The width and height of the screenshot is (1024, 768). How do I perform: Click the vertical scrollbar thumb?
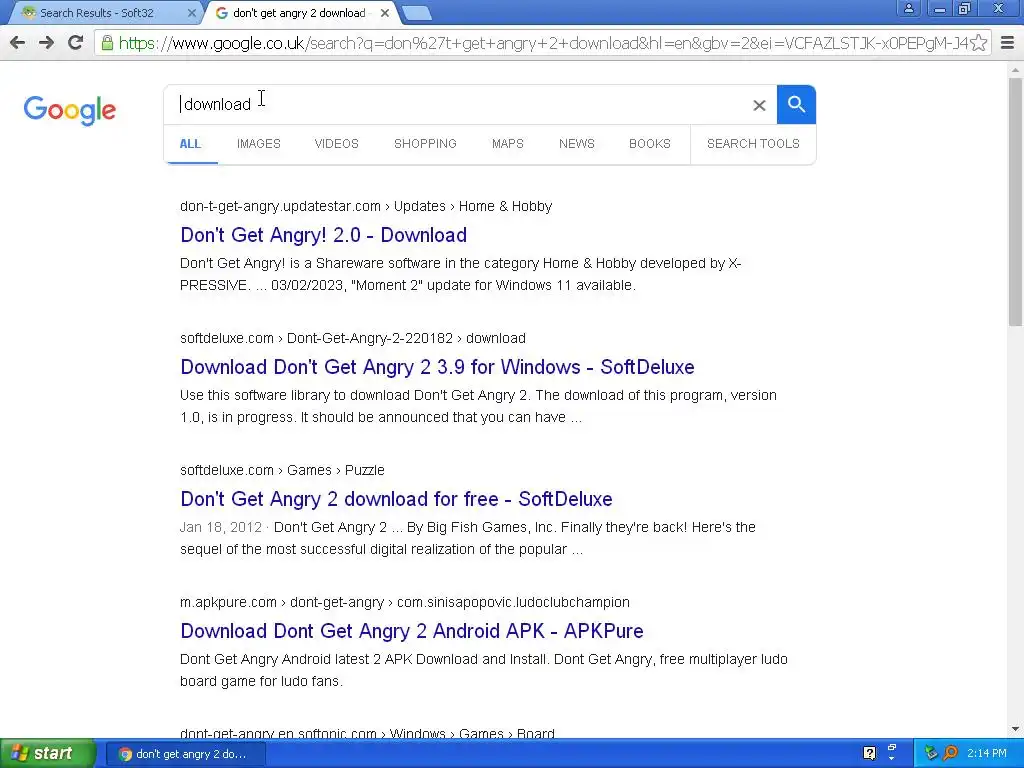(1015, 201)
